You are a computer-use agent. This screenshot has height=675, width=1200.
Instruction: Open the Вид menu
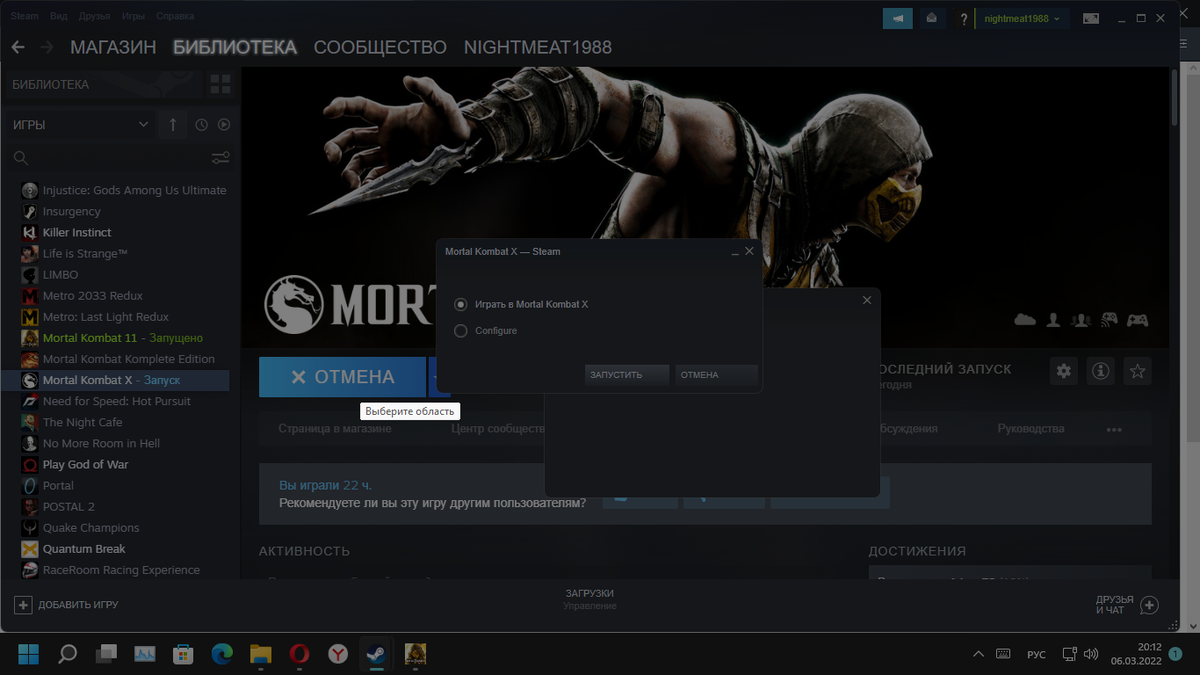click(58, 16)
